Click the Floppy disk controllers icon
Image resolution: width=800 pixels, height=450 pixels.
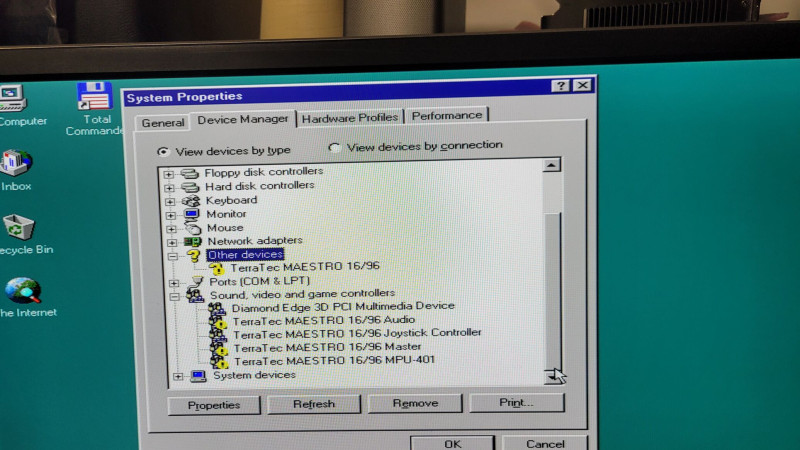(189, 174)
